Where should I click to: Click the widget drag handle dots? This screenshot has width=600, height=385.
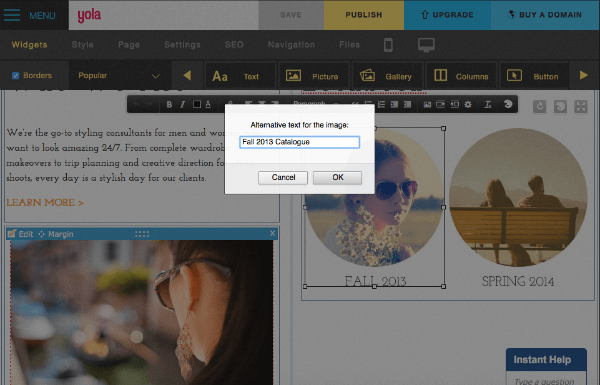[142, 234]
